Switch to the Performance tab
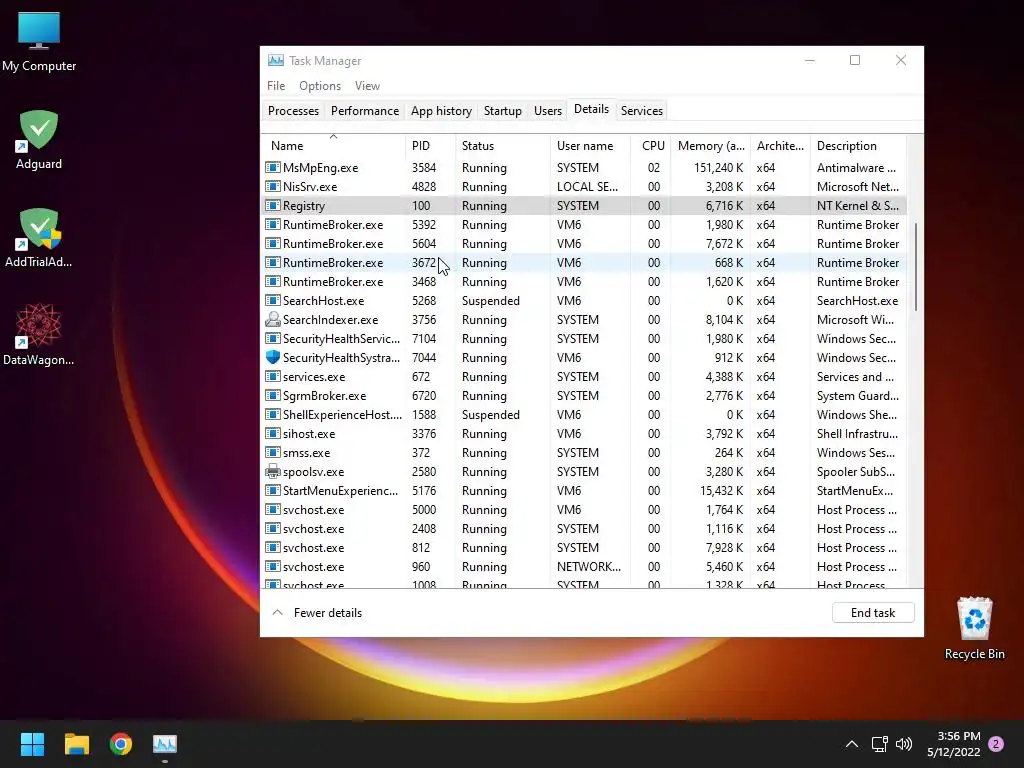Screen dimensions: 1024x768 tap(364, 110)
